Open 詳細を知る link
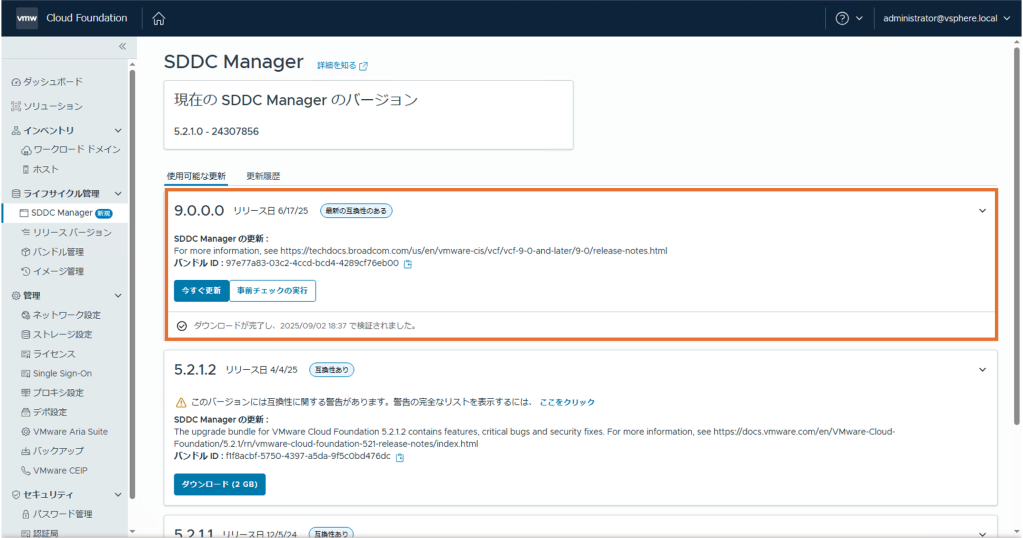Image resolution: width=1023 pixels, height=538 pixels. pos(343,65)
